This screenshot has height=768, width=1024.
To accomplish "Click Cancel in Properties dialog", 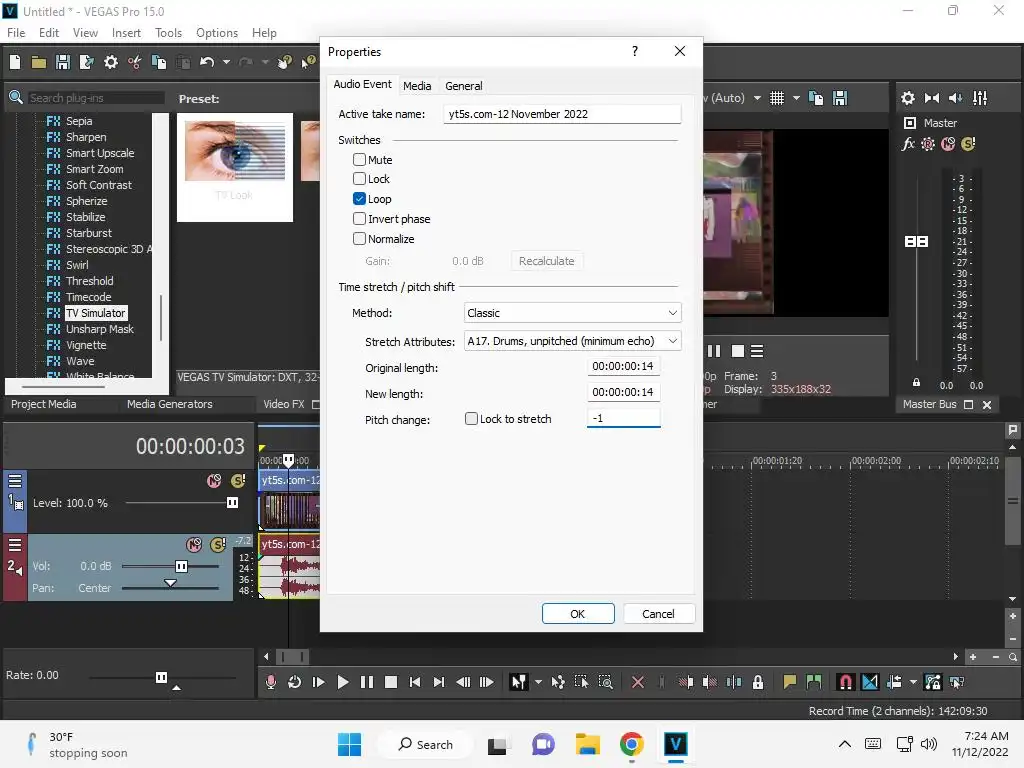I will (x=658, y=614).
